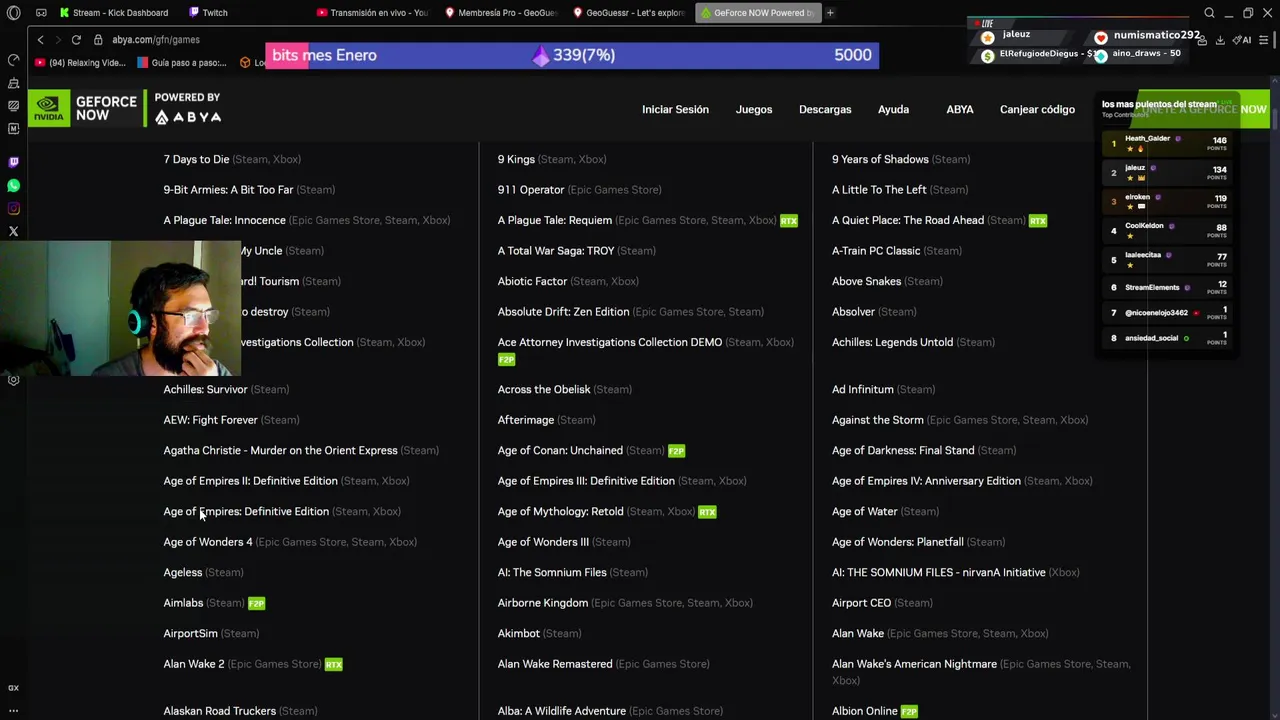Open sidebar settings gear icon

click(x=13, y=380)
